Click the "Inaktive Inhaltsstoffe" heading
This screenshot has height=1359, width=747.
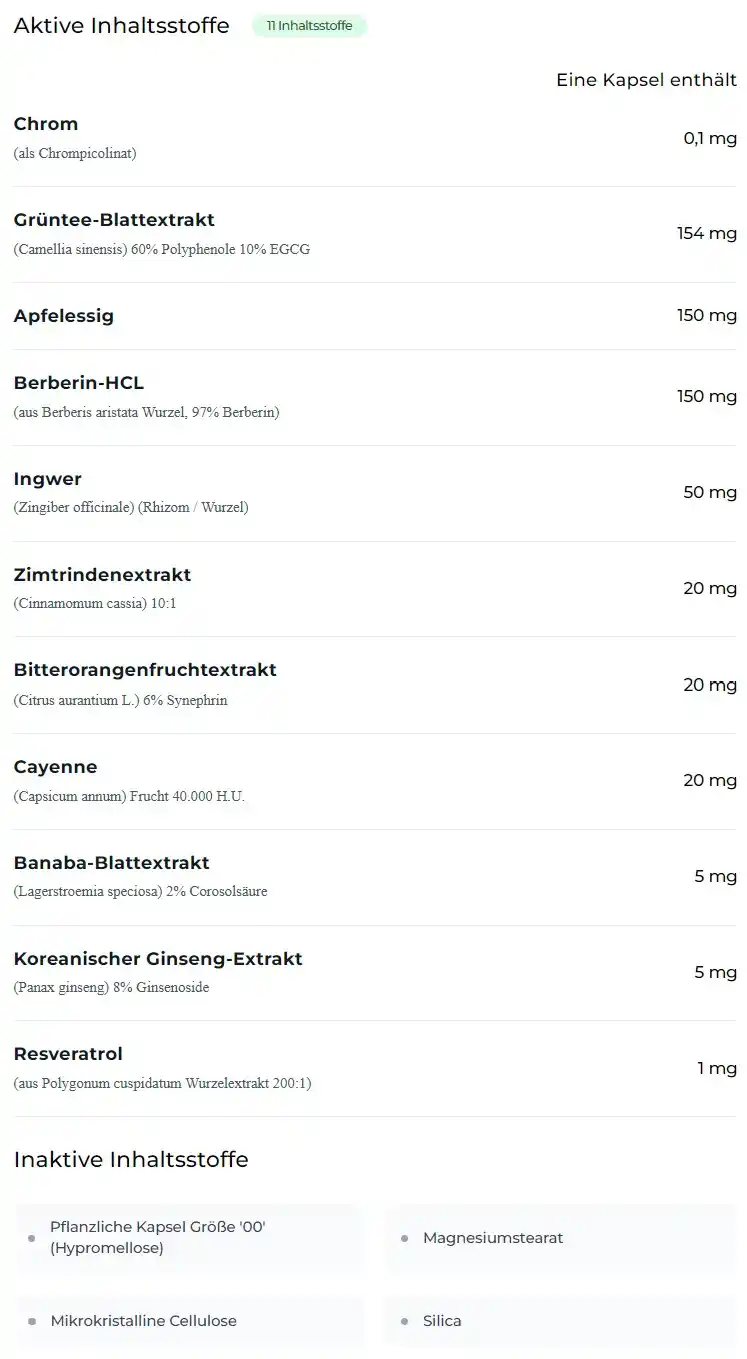(x=131, y=1160)
